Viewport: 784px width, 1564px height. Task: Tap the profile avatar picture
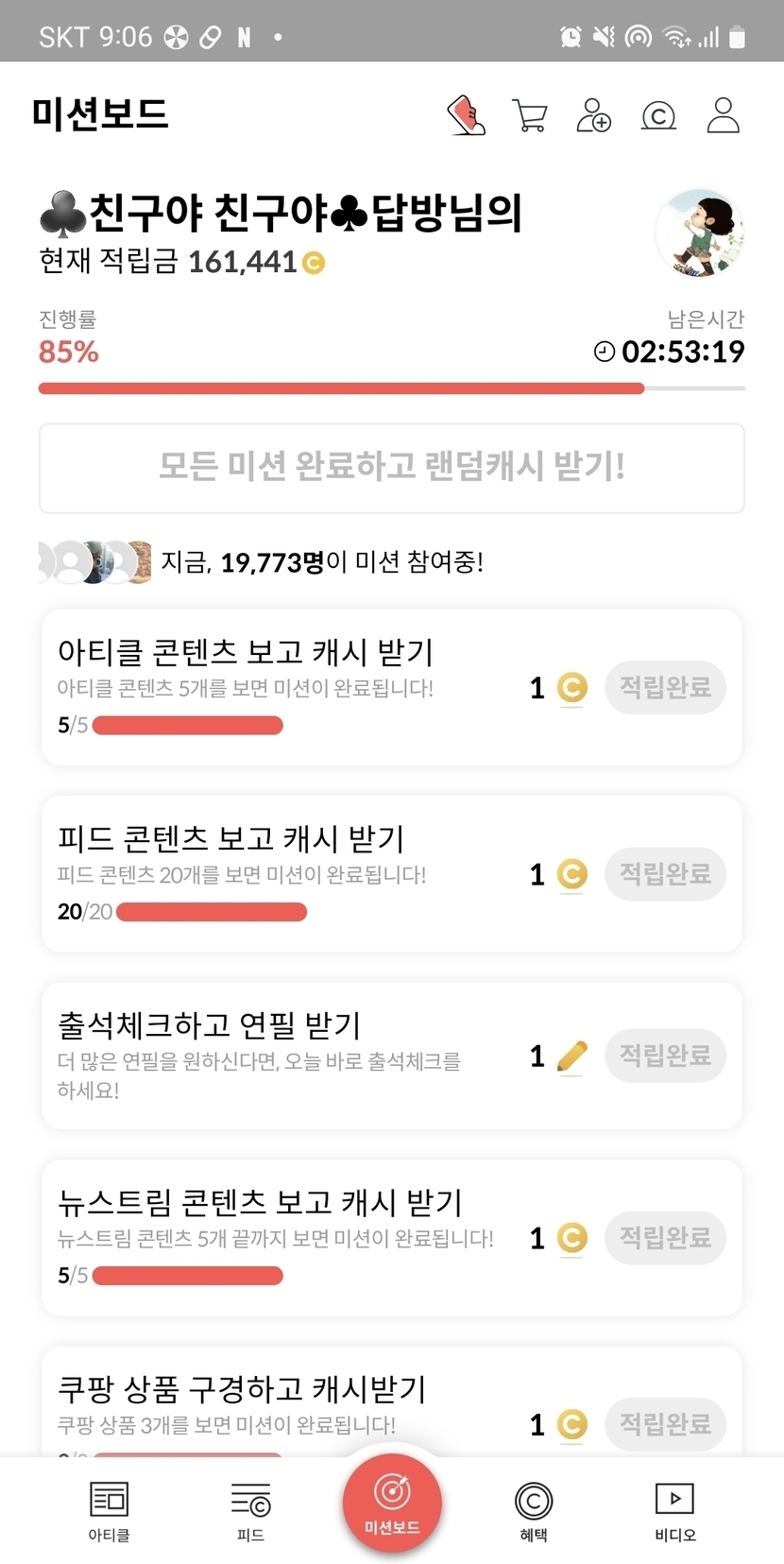(699, 232)
